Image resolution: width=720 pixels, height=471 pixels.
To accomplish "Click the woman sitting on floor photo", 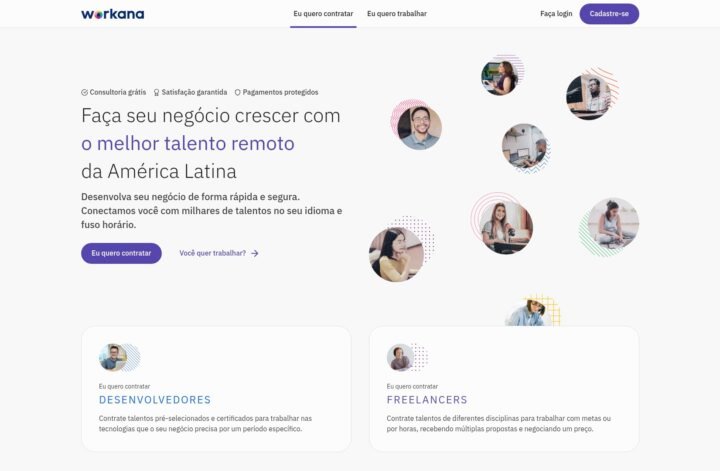I will pyautogui.click(x=613, y=224).
